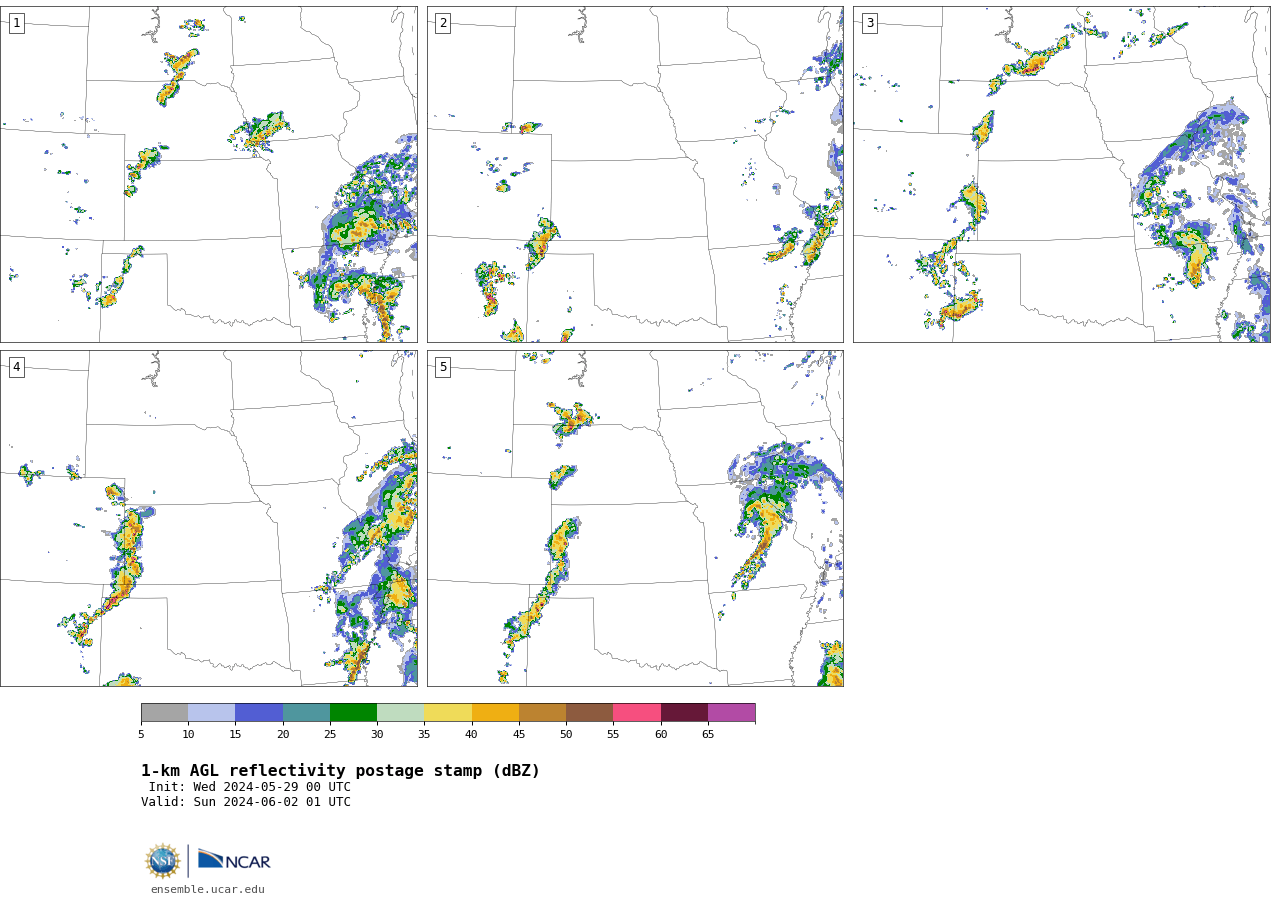Click the light blue 10-15 dBZ swatch

pos(211,713)
